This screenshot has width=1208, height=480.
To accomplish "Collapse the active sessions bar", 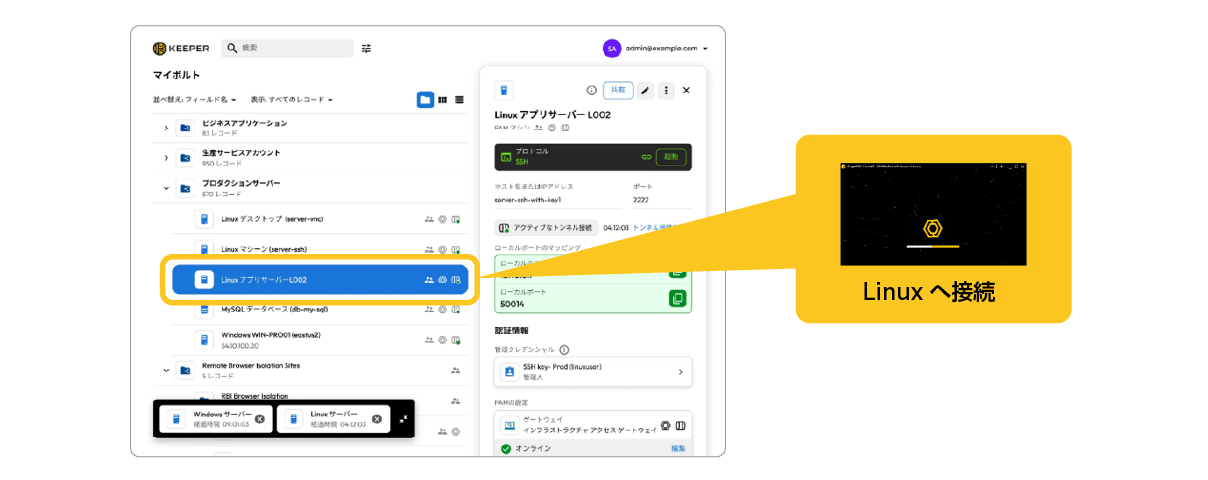I will [x=403, y=419].
